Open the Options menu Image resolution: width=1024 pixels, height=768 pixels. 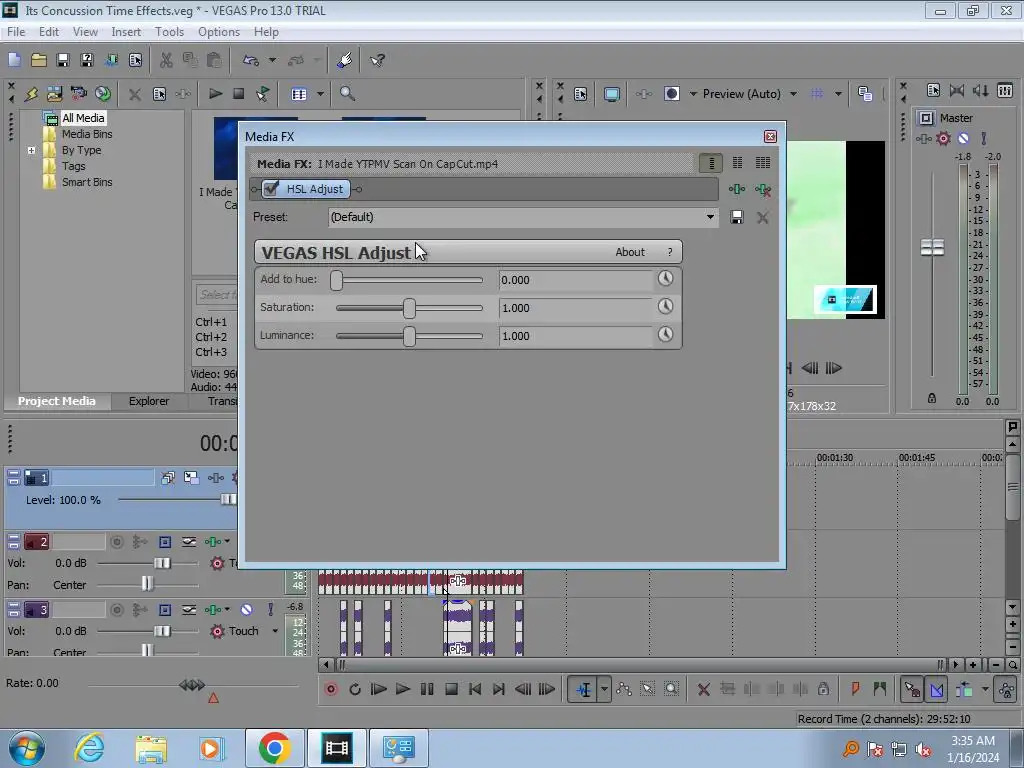coord(219,31)
